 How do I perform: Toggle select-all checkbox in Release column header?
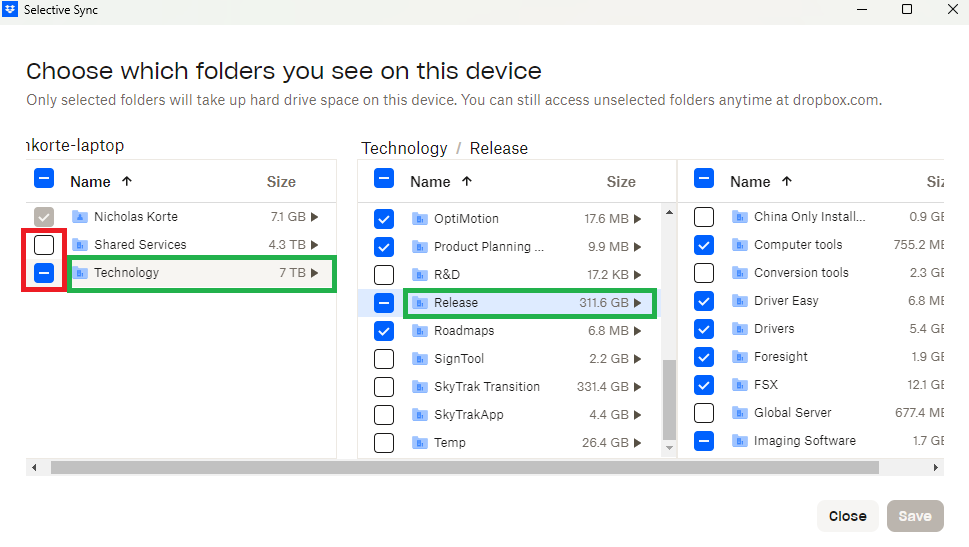point(704,179)
